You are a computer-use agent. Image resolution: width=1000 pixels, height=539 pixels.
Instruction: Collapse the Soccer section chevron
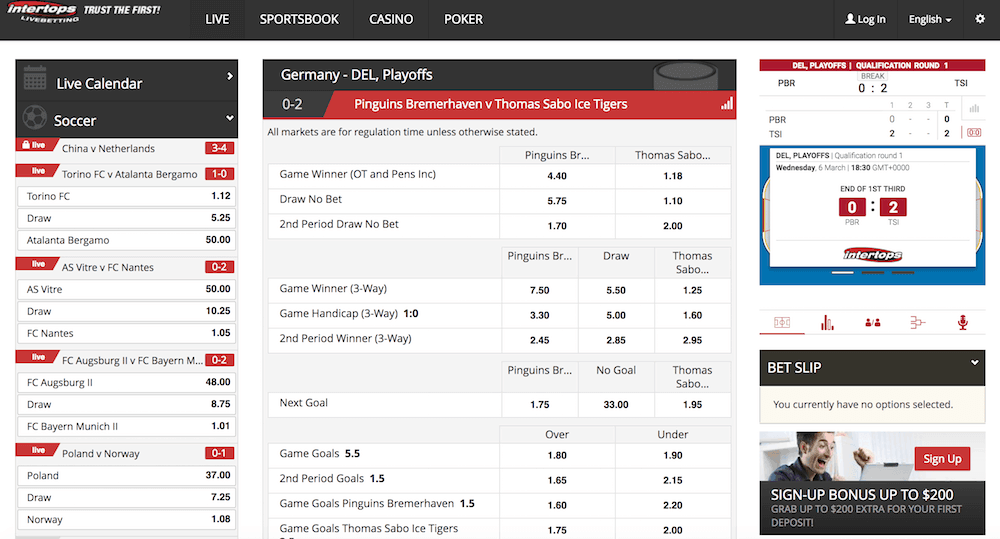coord(230,118)
